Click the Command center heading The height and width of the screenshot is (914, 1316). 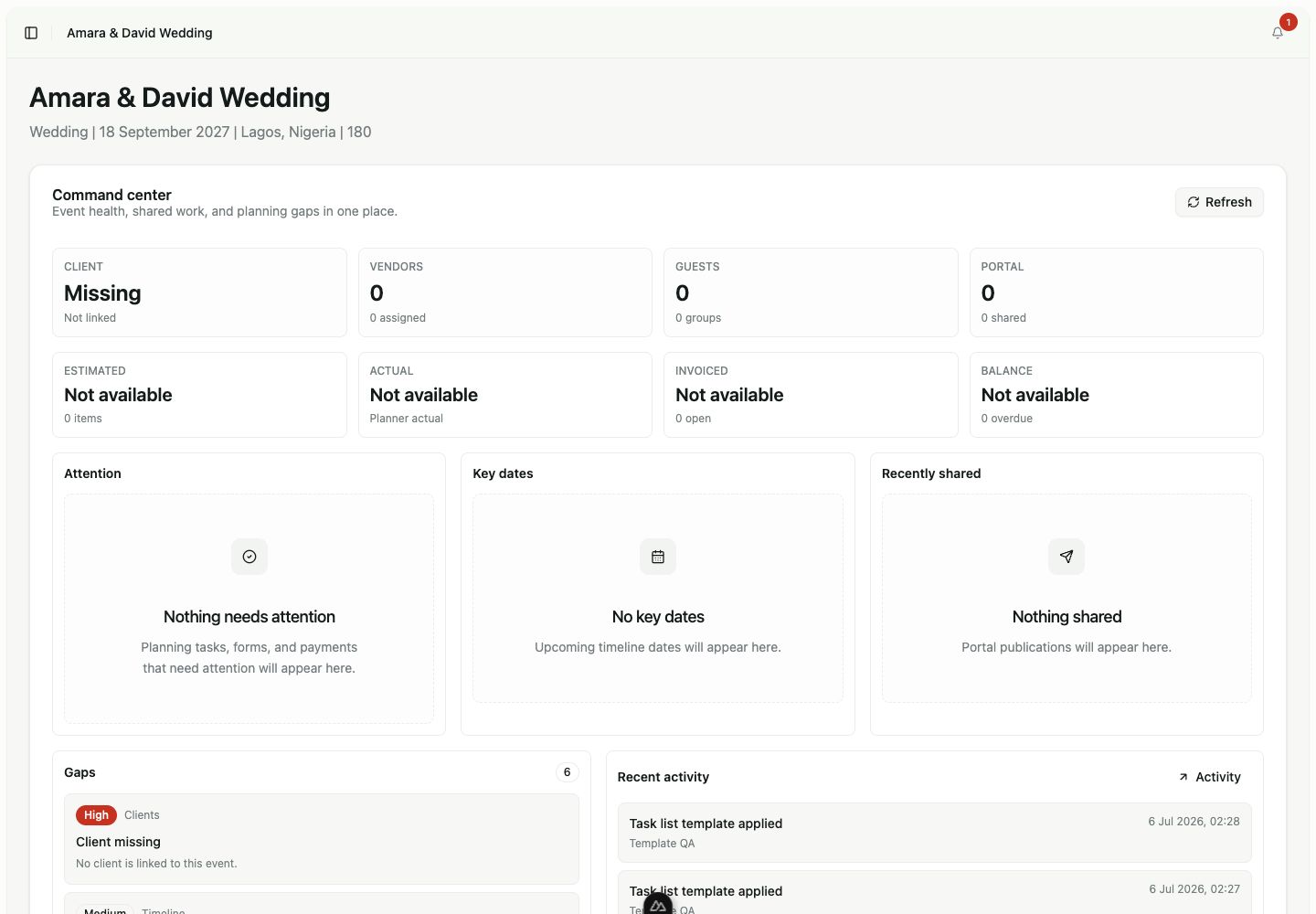click(x=111, y=195)
